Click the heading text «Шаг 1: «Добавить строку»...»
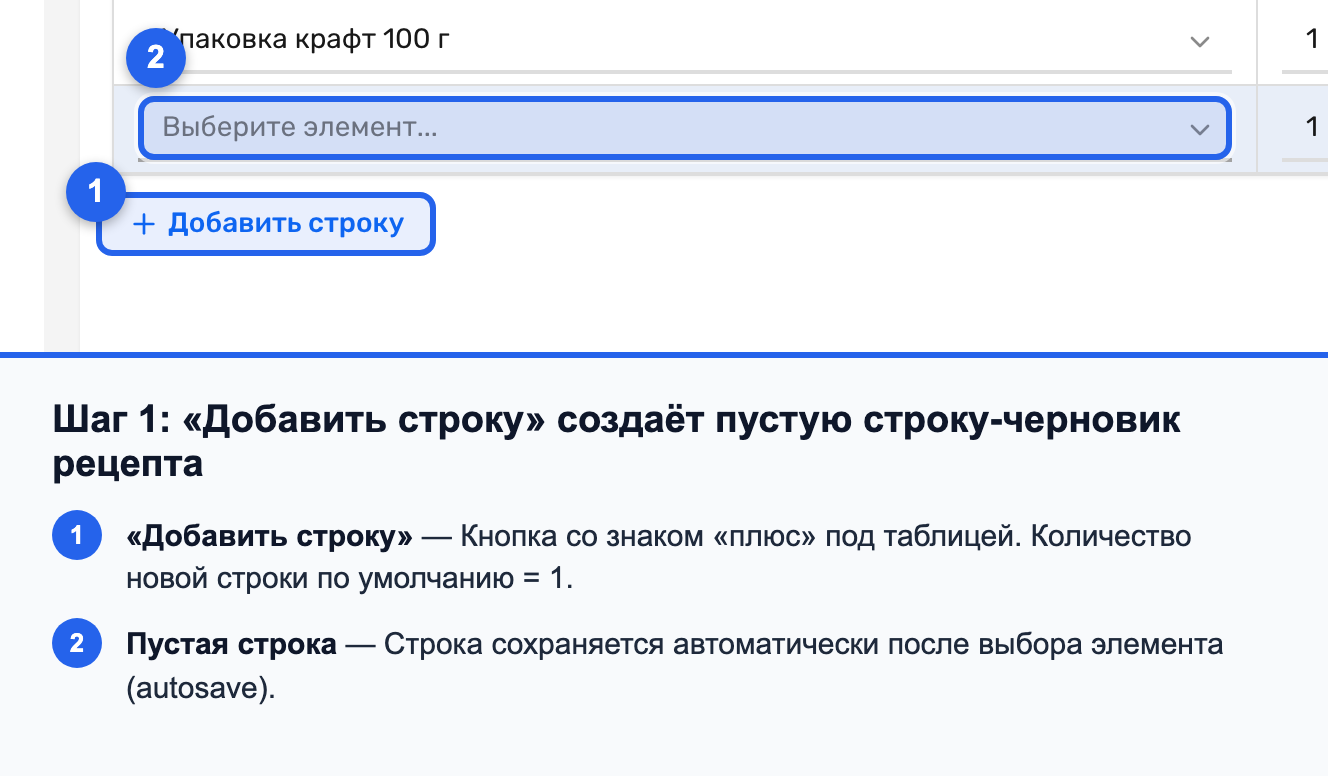This screenshot has width=1328, height=776. coord(616,441)
